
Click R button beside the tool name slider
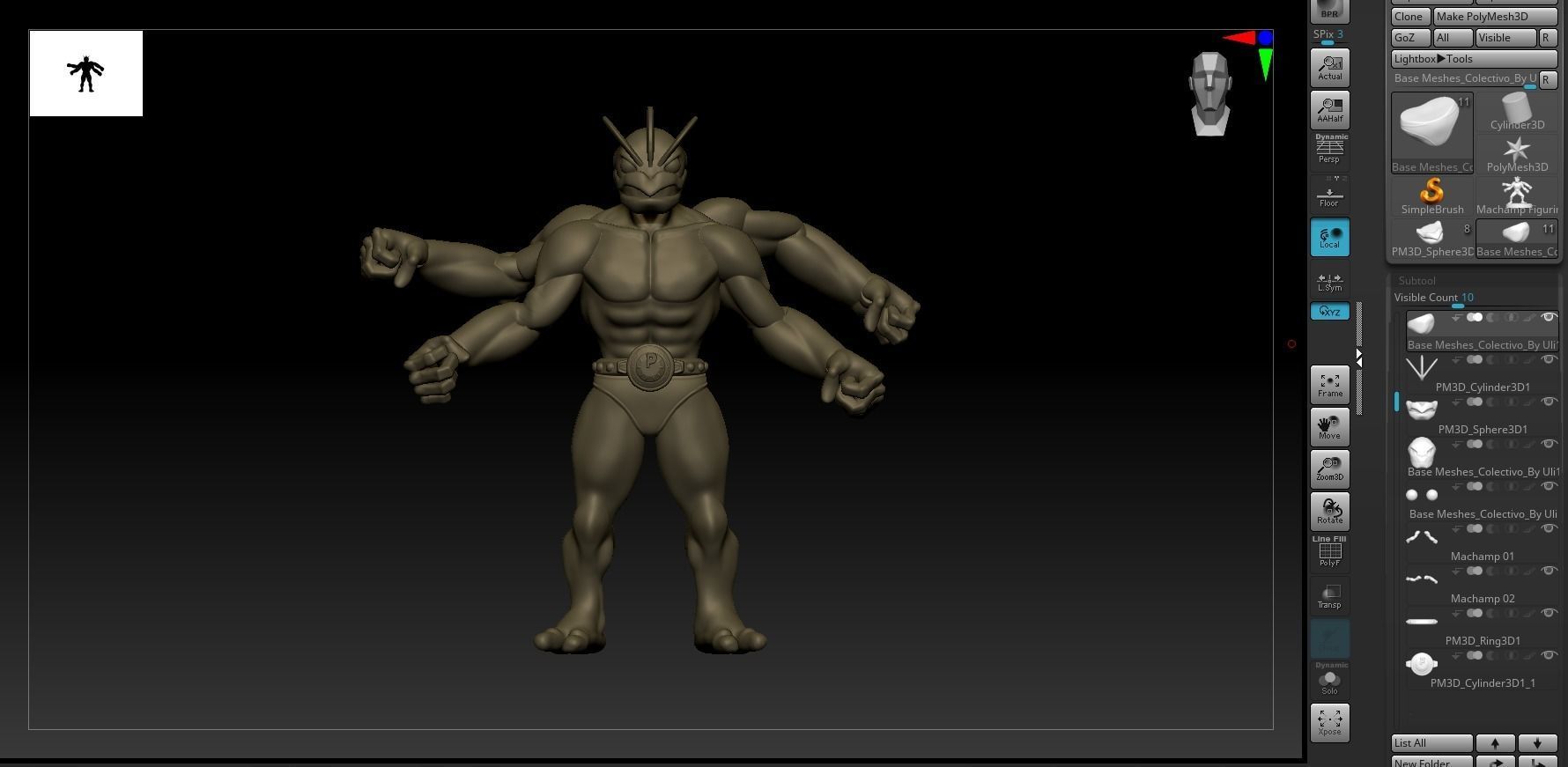point(1548,79)
